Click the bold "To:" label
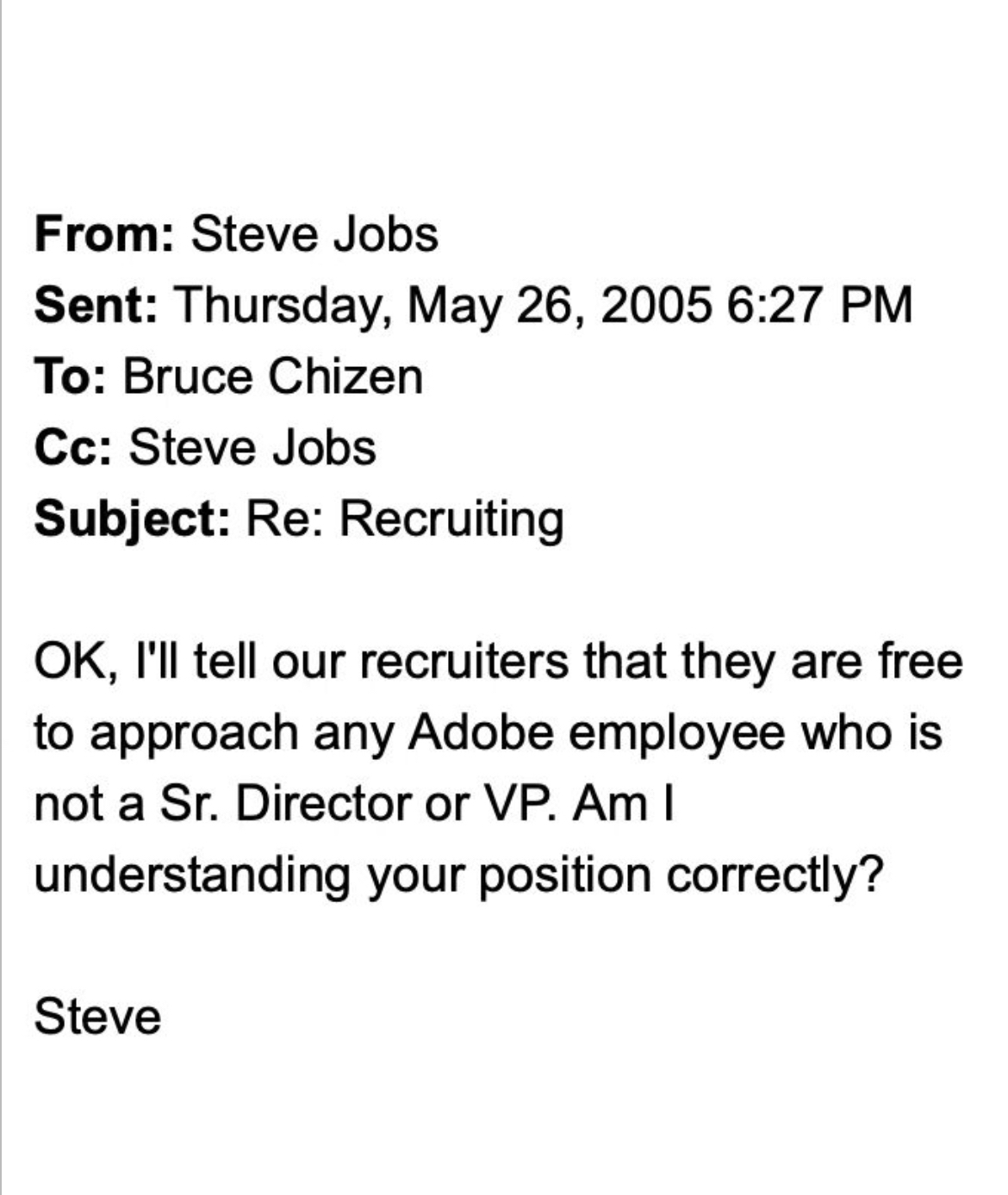The width and height of the screenshot is (1008, 1195). click(70, 377)
